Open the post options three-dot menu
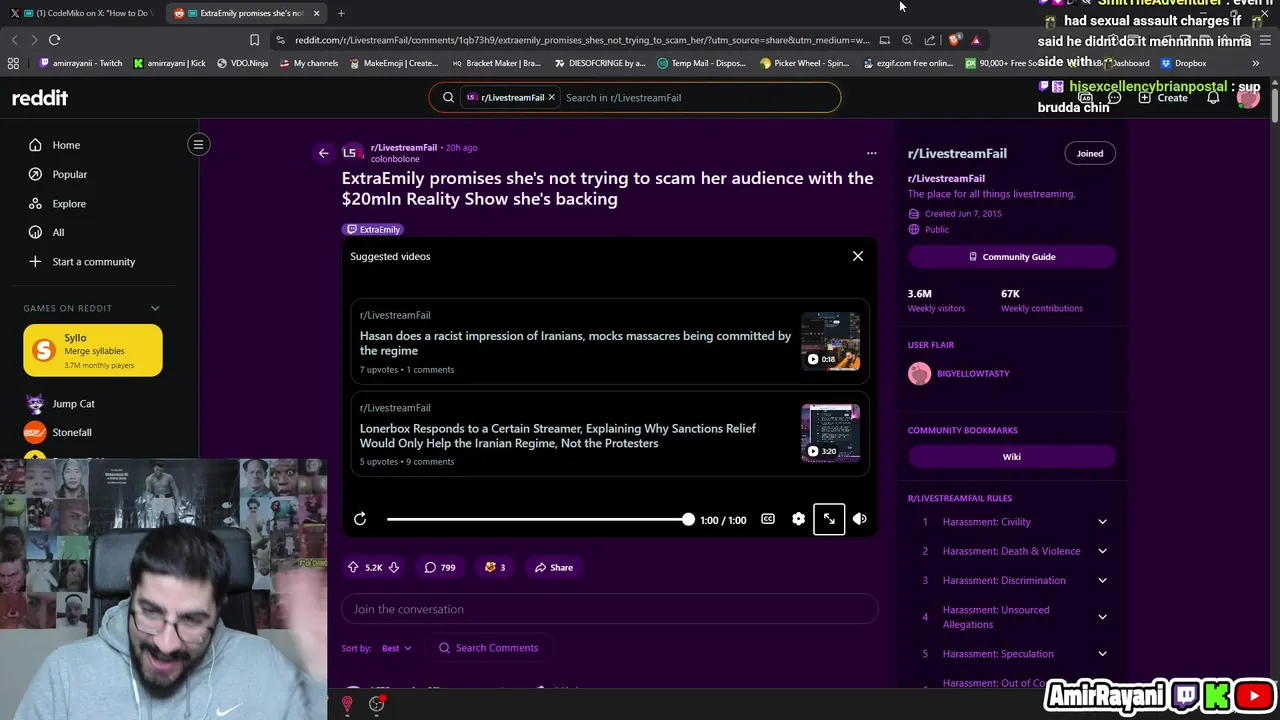 pos(871,153)
